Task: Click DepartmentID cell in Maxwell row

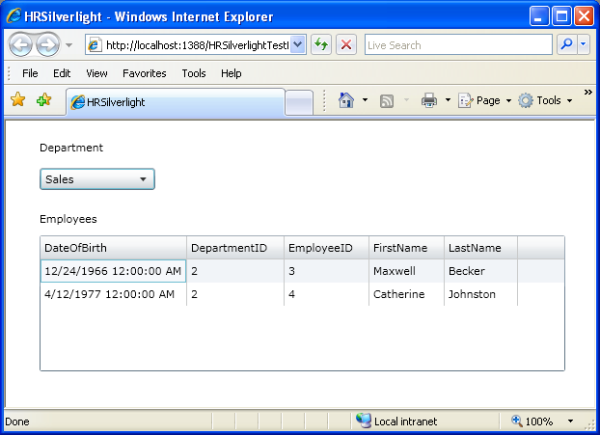Action: [x=235, y=271]
